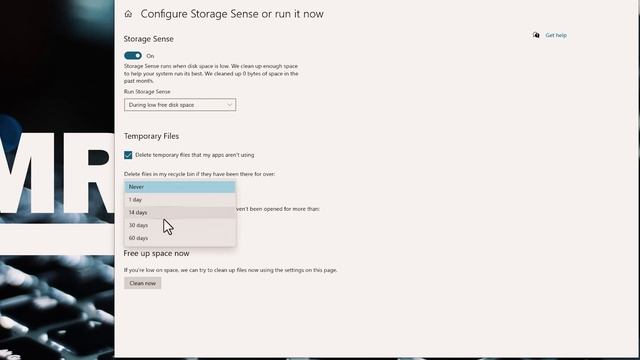Turn off the Storage Sense toggle
The image size is (640, 360).
pyautogui.click(x=133, y=56)
